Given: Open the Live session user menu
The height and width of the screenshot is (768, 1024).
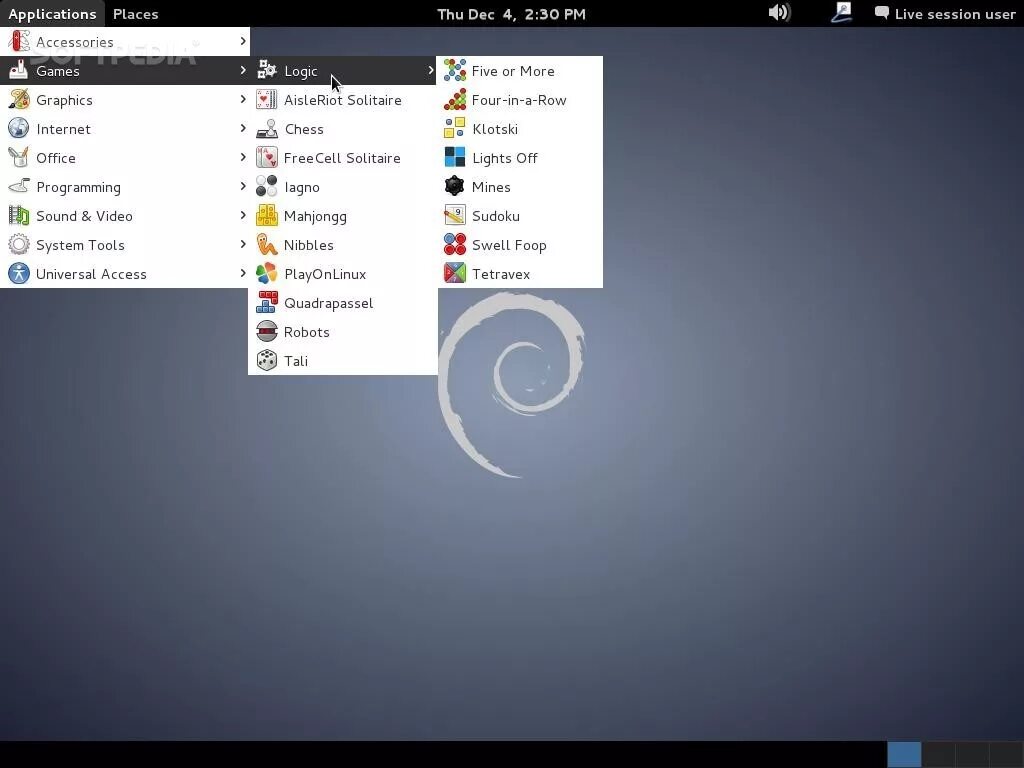Looking at the screenshot, I should (945, 14).
